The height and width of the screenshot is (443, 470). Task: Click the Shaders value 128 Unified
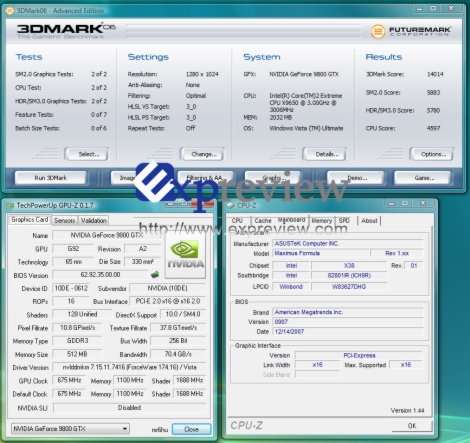pyautogui.click(x=82, y=314)
